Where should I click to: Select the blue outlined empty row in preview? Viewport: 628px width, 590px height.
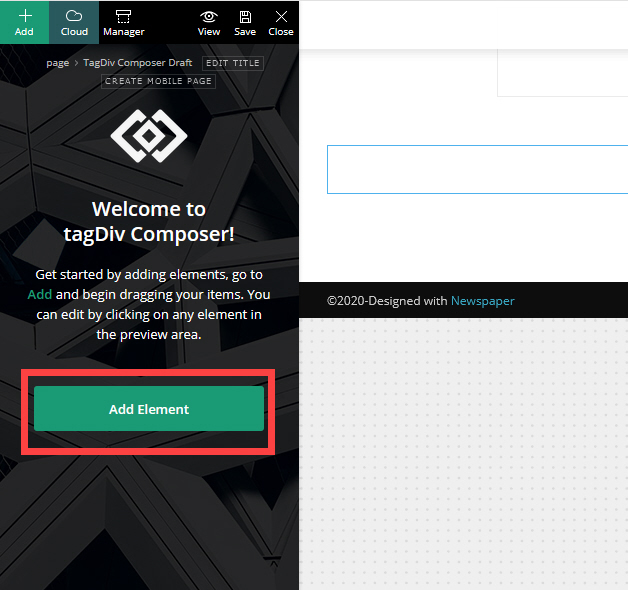tap(477, 169)
